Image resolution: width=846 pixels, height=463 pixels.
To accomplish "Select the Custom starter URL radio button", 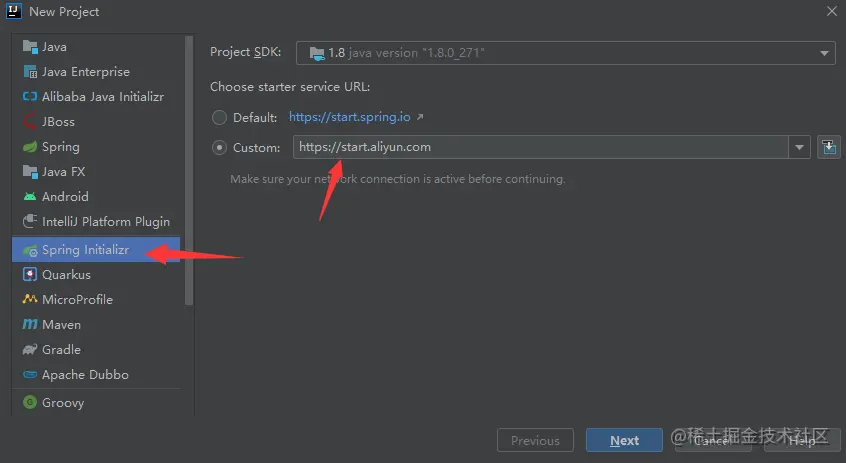I will [x=219, y=147].
